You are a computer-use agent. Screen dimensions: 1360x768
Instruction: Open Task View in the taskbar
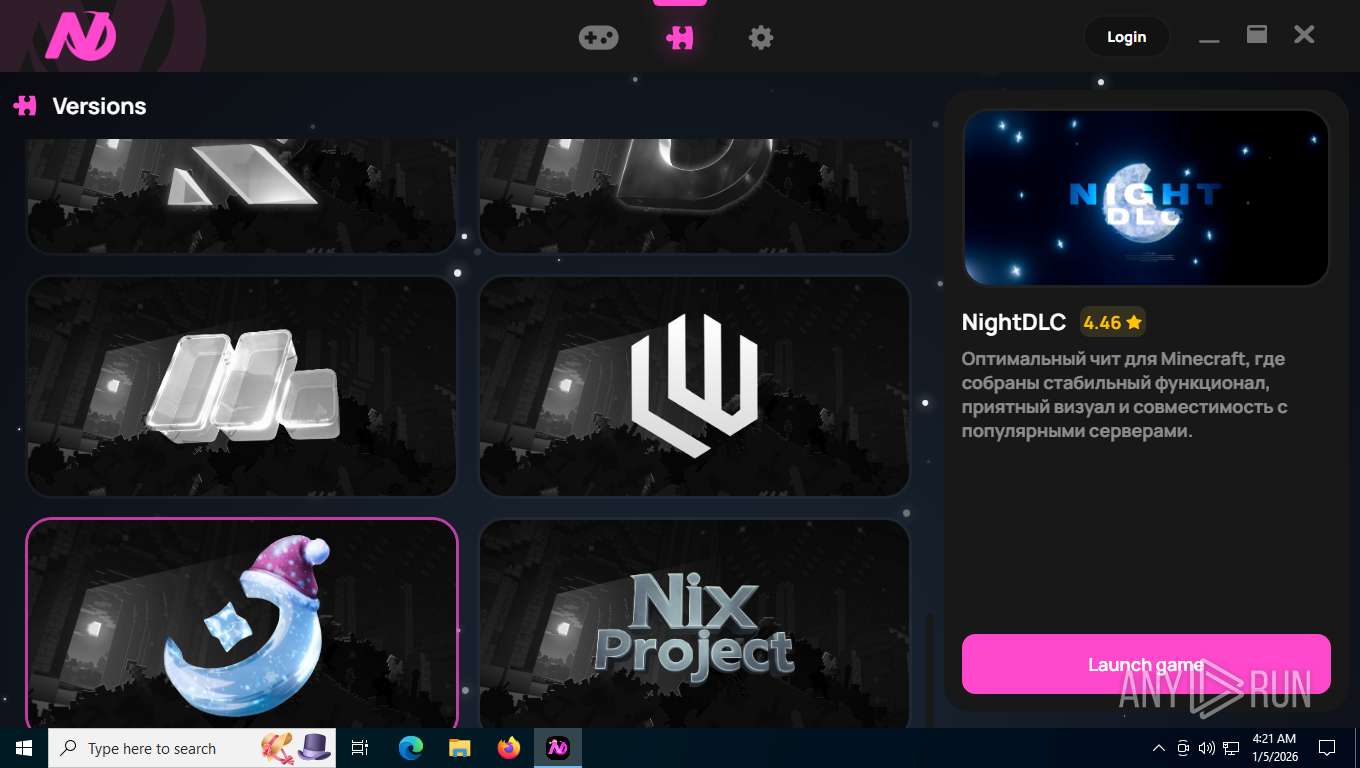click(x=360, y=748)
